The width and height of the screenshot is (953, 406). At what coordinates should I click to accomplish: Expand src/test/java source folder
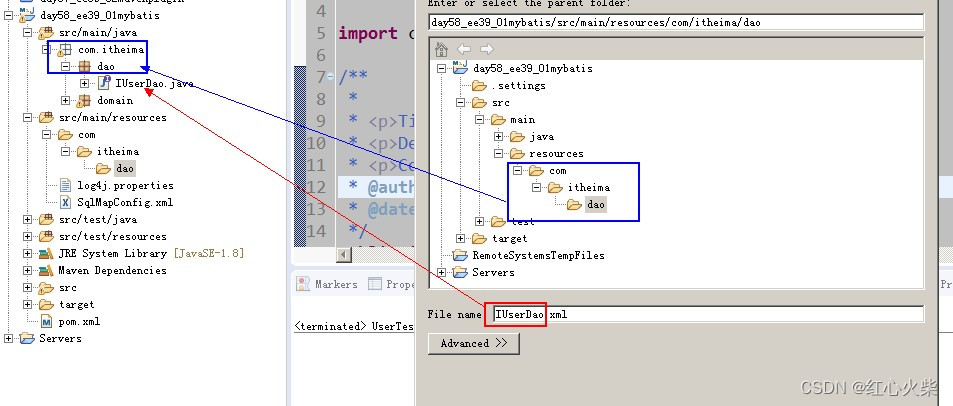point(27,219)
